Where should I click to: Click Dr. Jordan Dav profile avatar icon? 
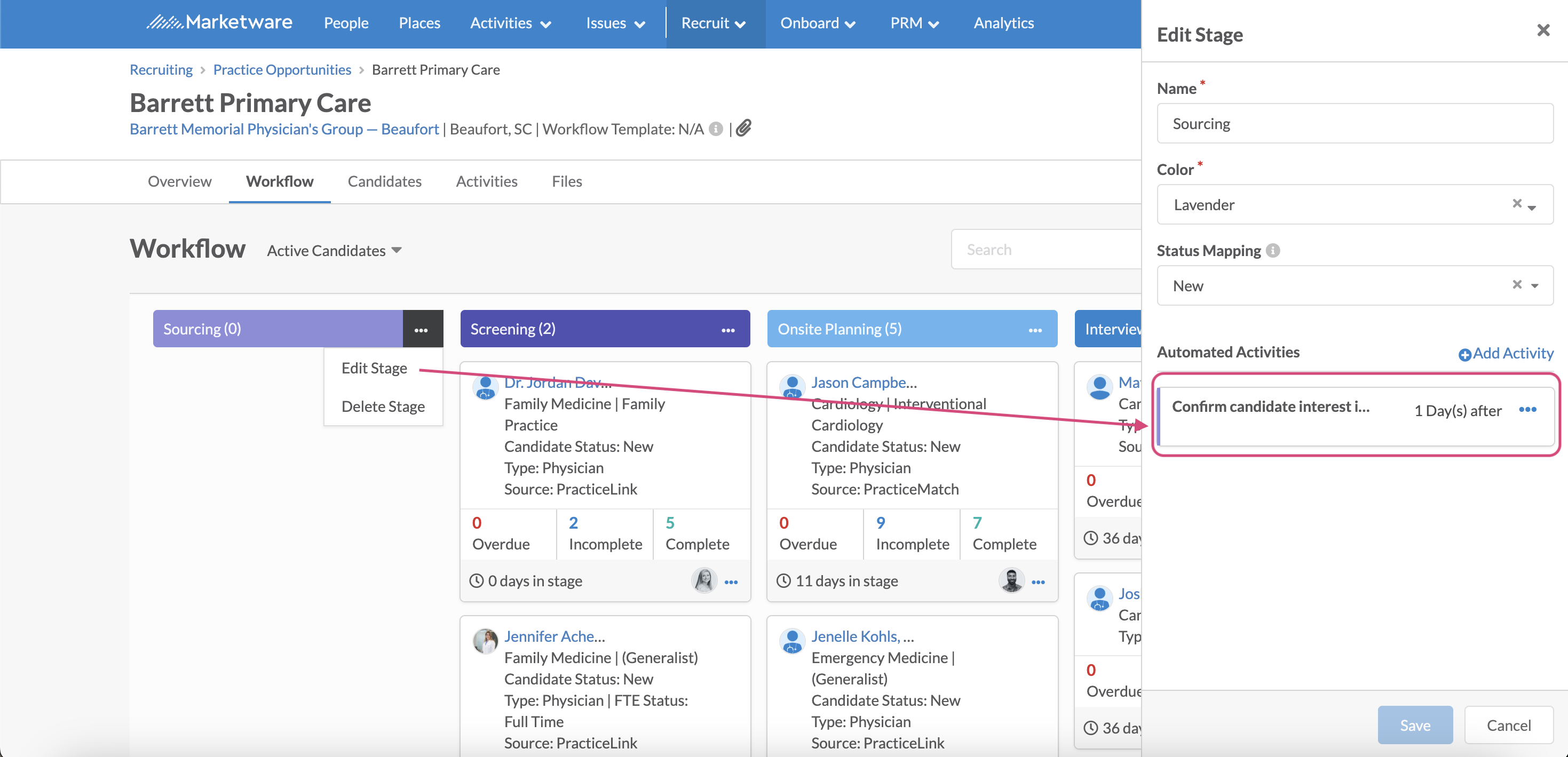[485, 387]
